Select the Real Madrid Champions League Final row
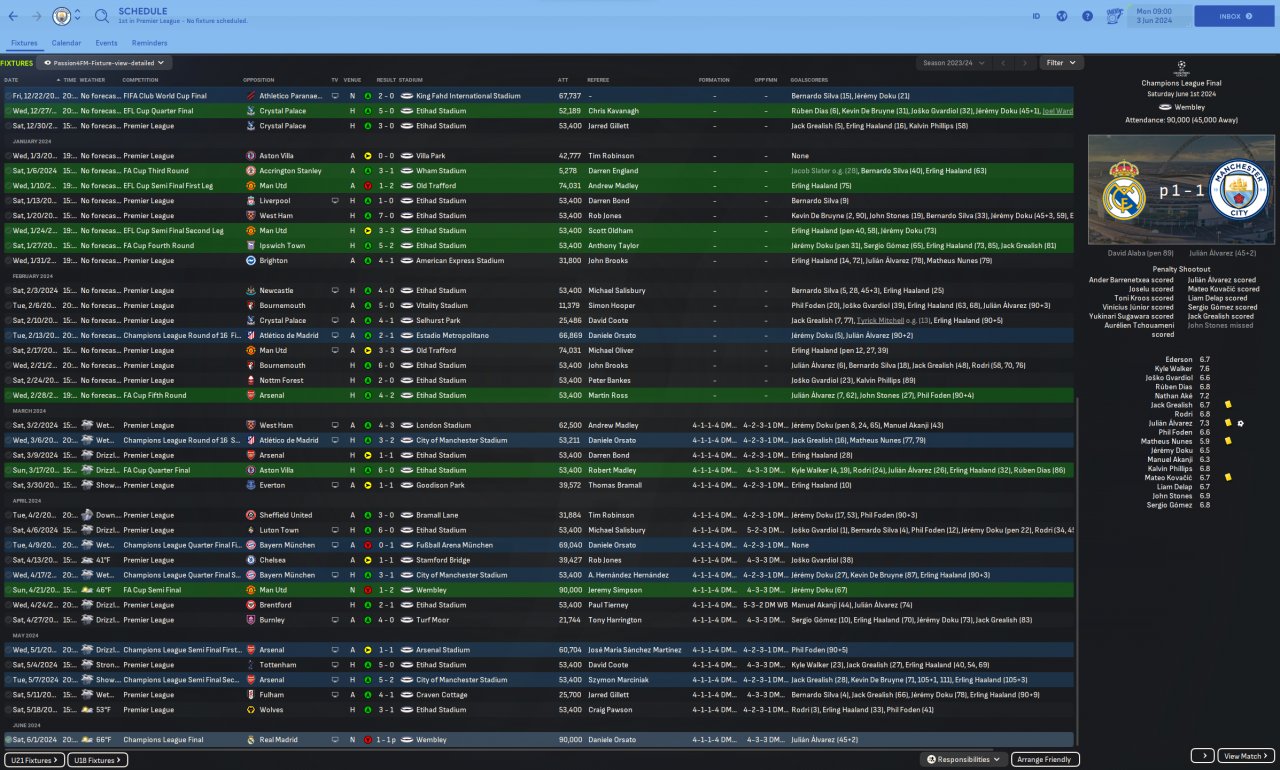The image size is (1280, 770). (x=537, y=740)
